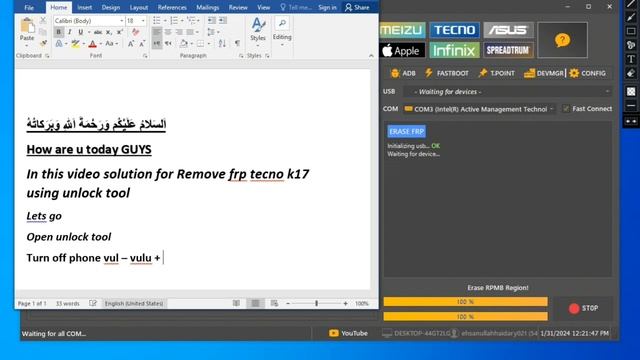Click the Increase Indent icon
The width and height of the screenshot is (640, 360).
222,20
